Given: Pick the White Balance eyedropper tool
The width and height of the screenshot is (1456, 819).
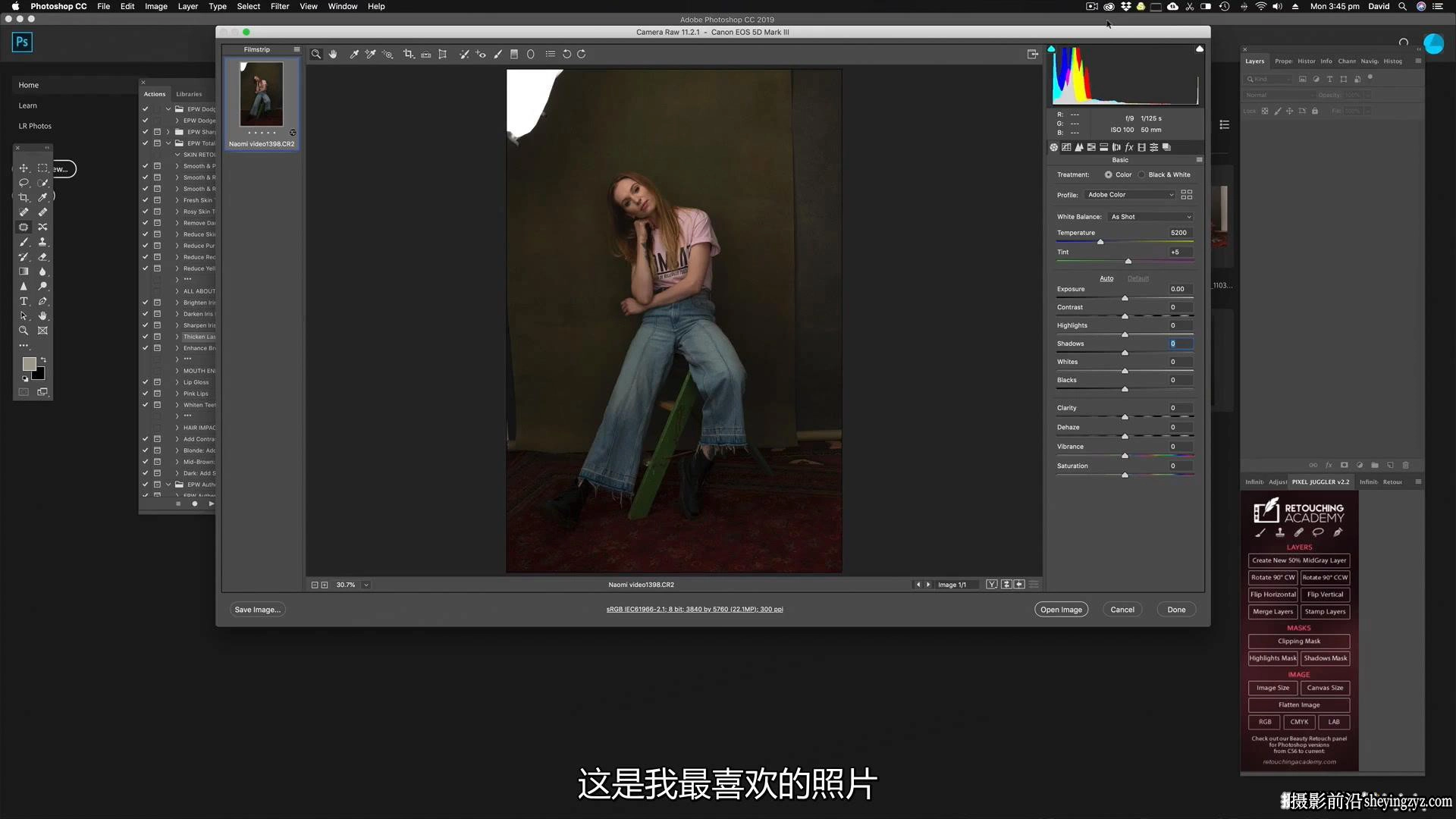Looking at the screenshot, I should [353, 54].
